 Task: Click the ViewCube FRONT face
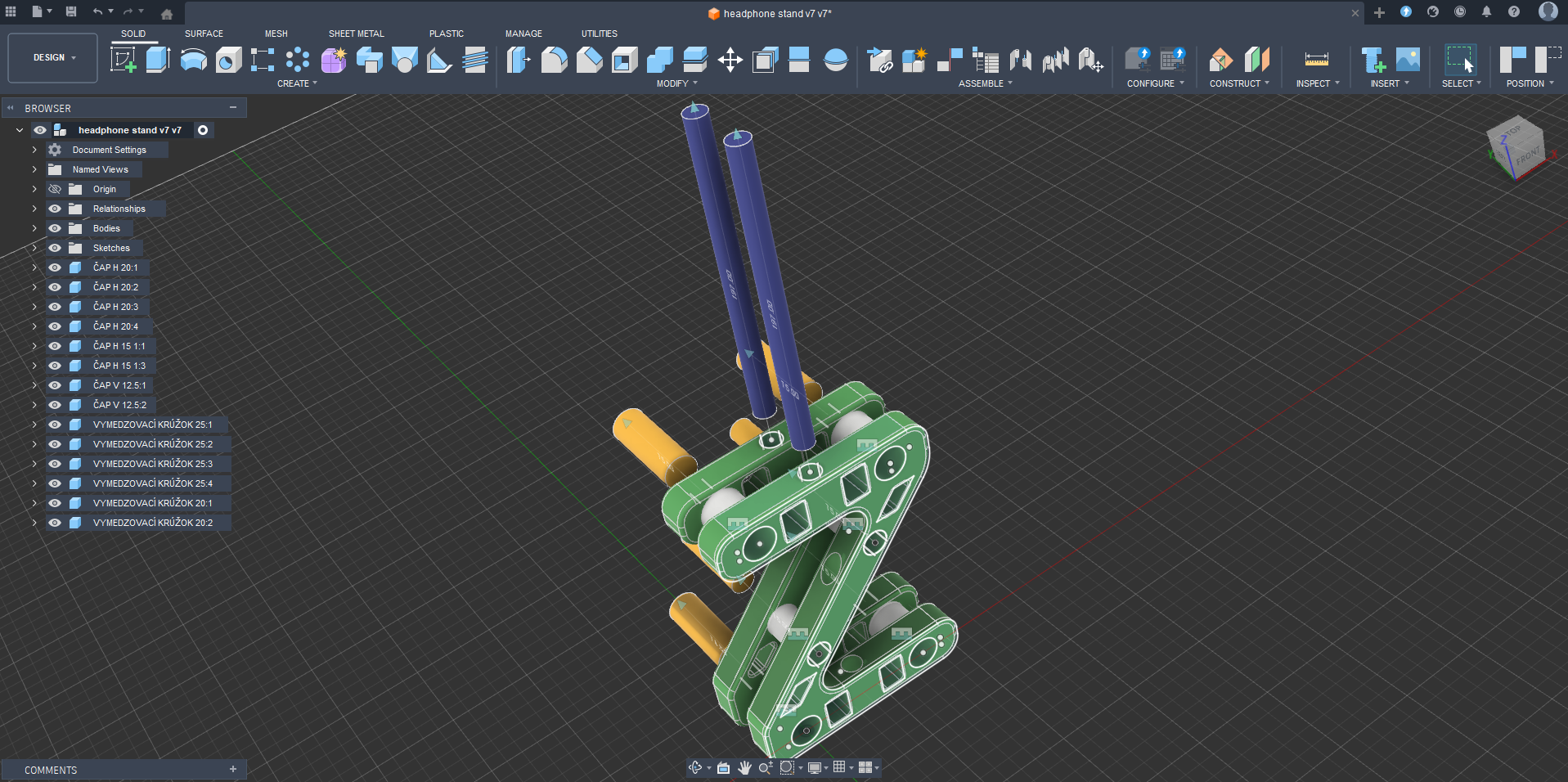[x=1526, y=155]
